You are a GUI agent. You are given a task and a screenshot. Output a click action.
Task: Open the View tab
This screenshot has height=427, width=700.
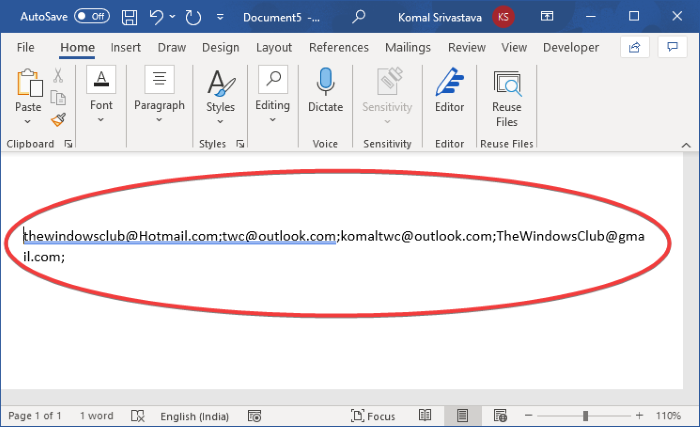514,47
